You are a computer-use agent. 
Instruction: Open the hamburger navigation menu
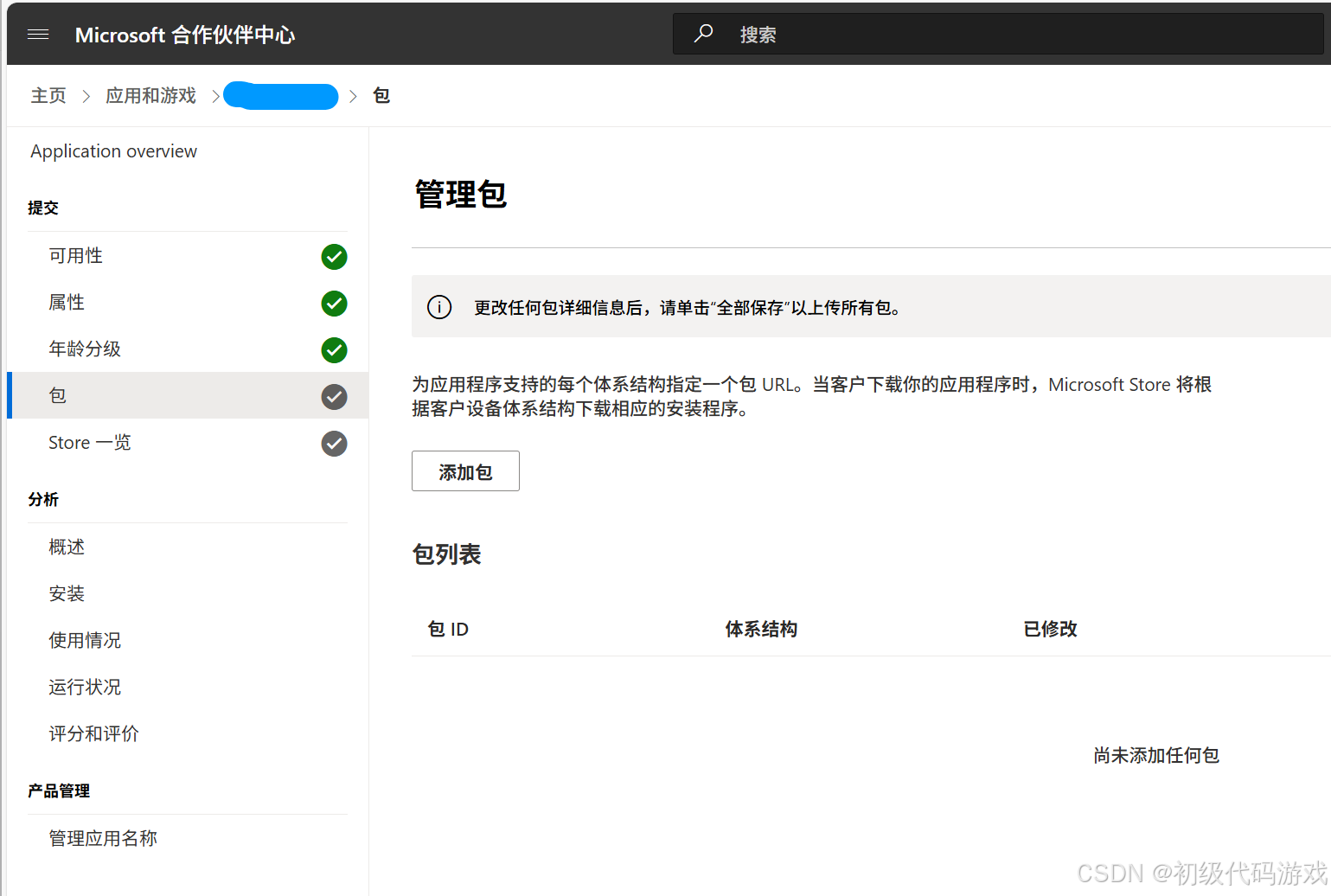(38, 35)
